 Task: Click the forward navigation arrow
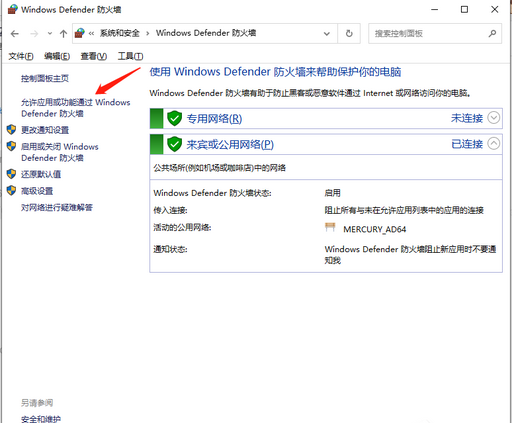click(x=34, y=34)
